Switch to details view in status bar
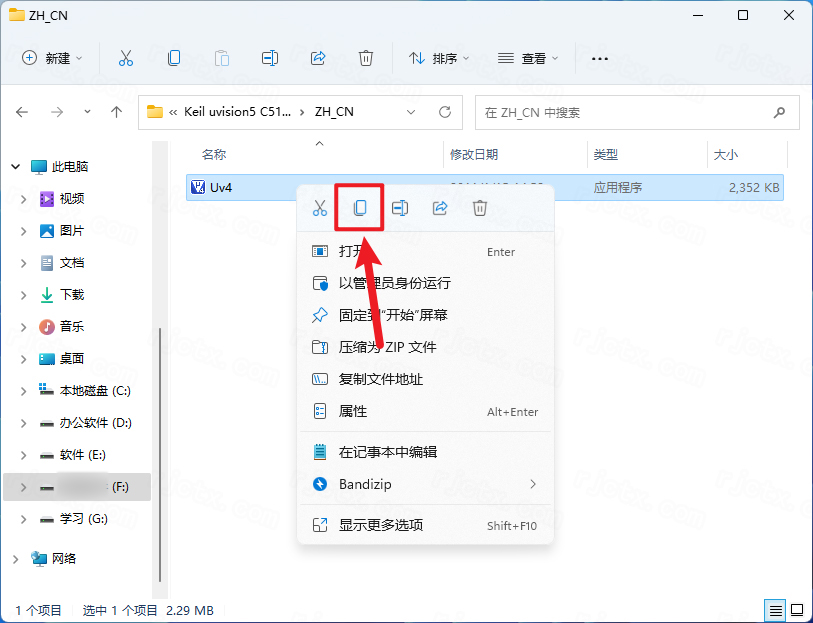The width and height of the screenshot is (813, 623). point(775,611)
